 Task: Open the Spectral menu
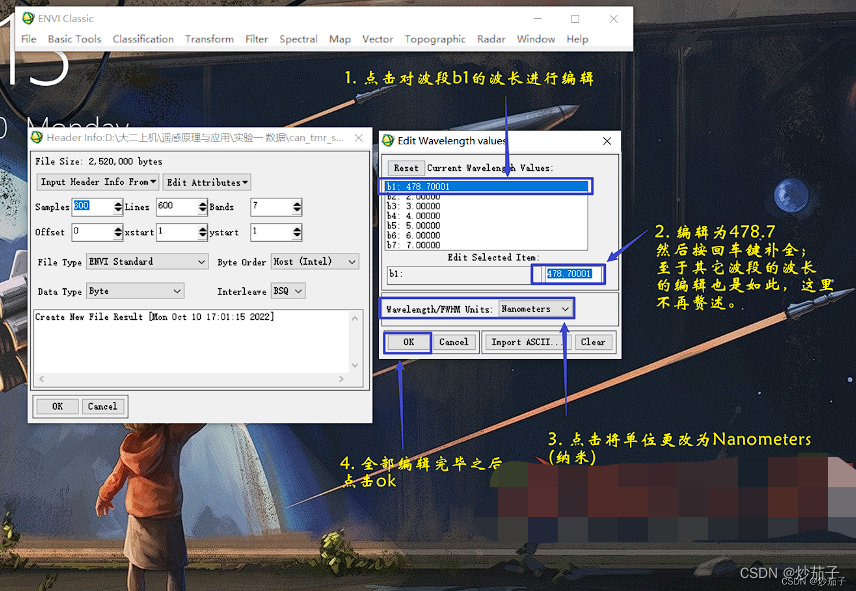click(298, 39)
